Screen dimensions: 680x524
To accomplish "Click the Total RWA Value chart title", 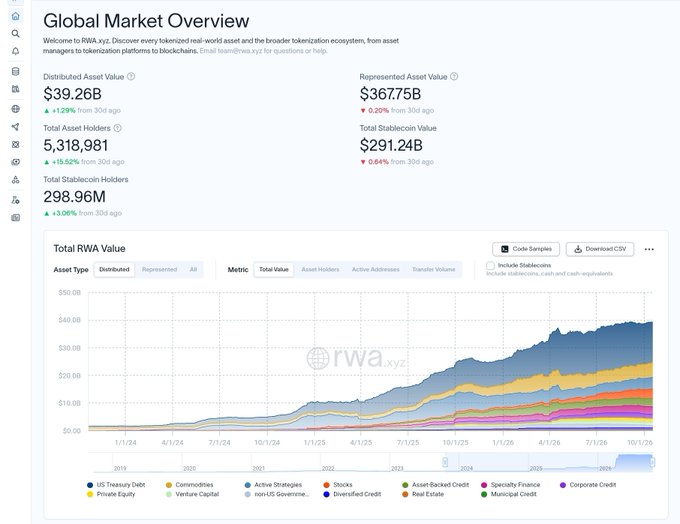I will pyautogui.click(x=89, y=249).
